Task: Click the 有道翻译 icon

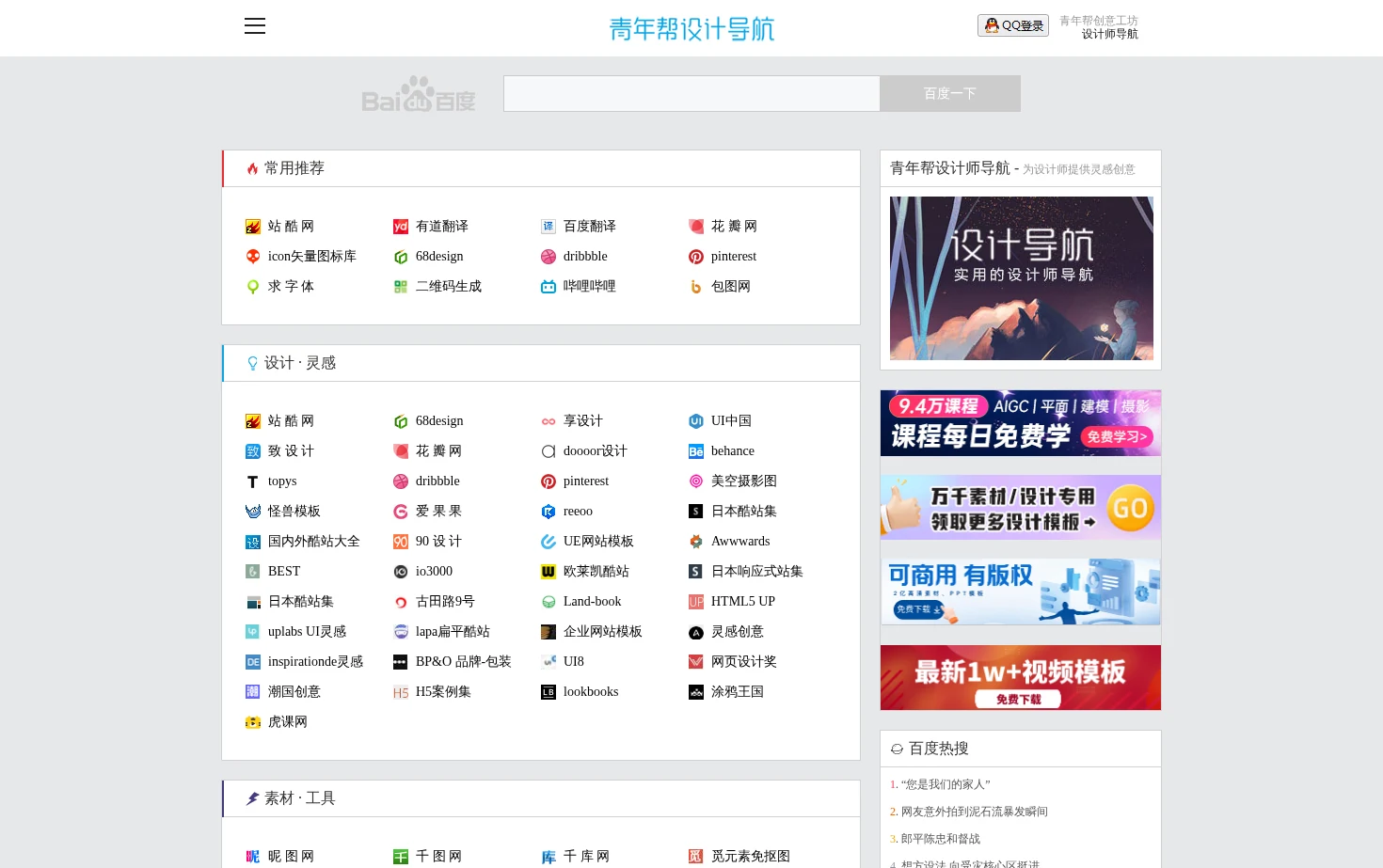Action: click(x=401, y=227)
